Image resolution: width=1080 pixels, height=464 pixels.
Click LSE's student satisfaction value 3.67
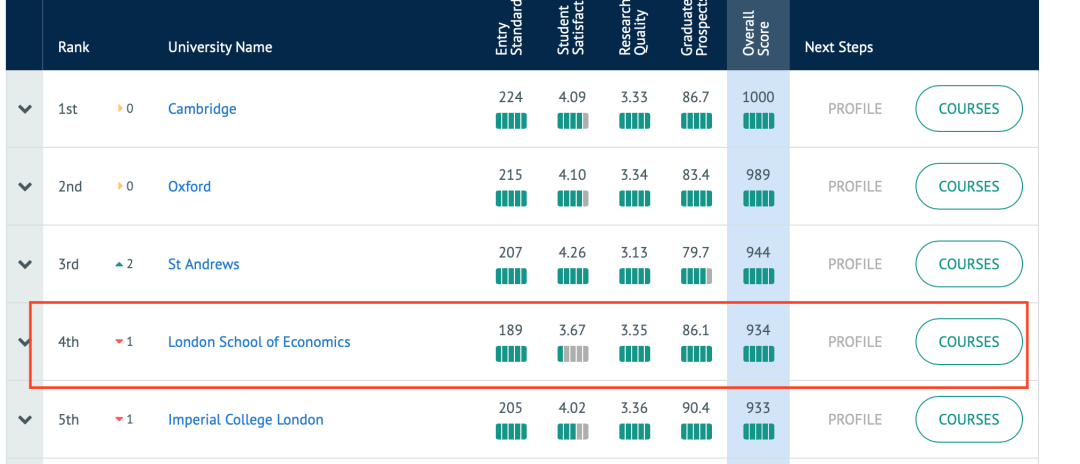(572, 331)
